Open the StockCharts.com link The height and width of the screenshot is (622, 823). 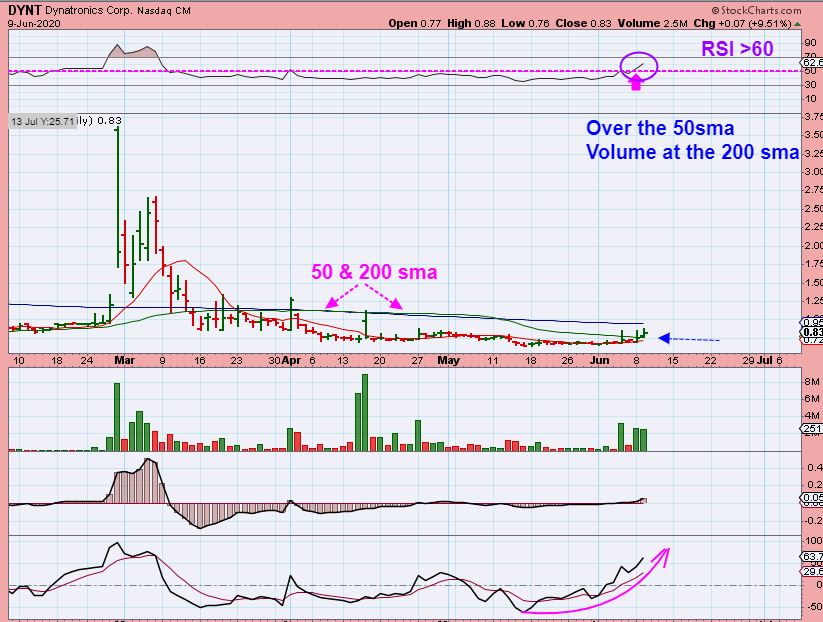coord(756,10)
